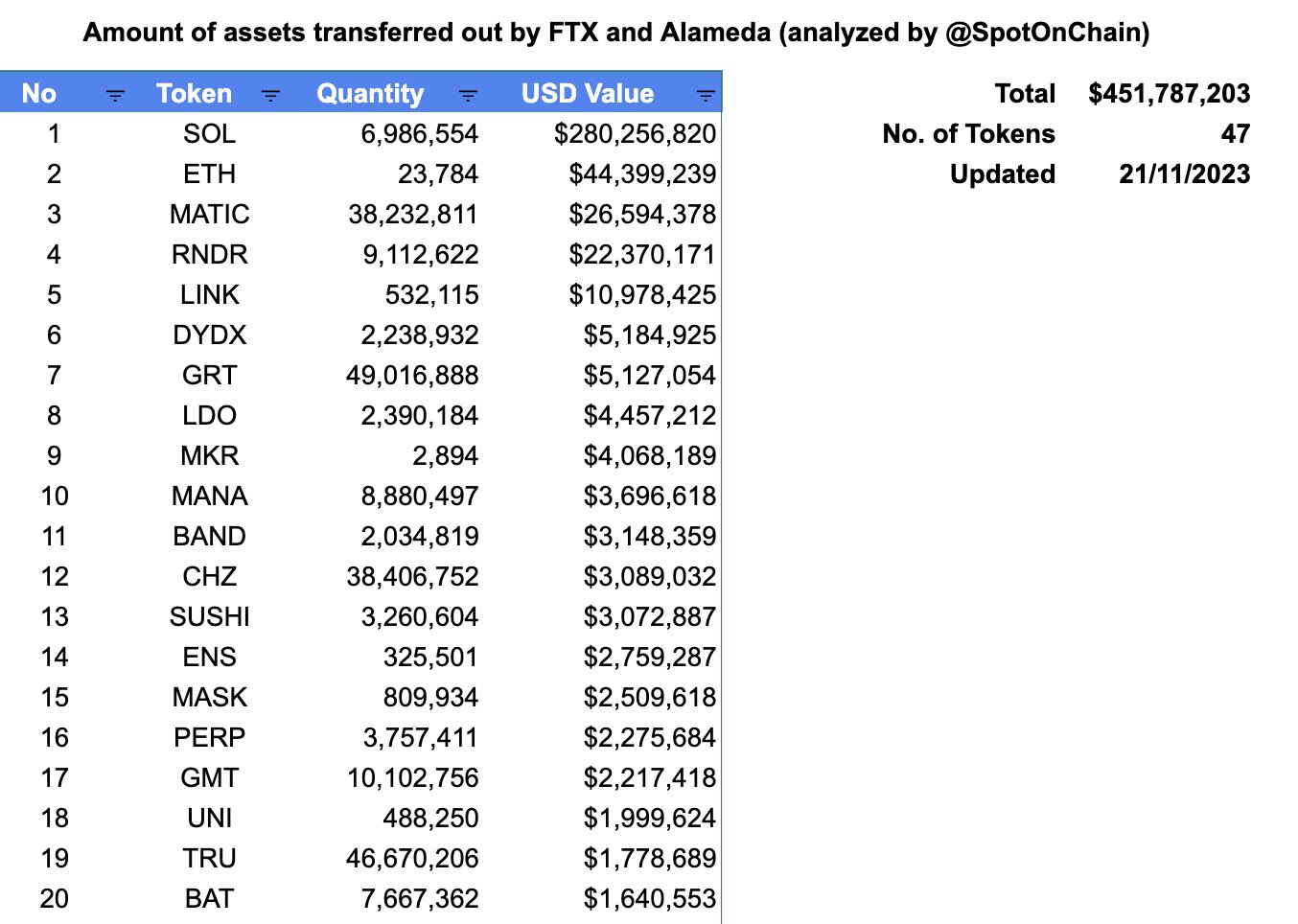The width and height of the screenshot is (1298, 924).
Task: Click the Quantity column filter icon
Action: point(468,95)
